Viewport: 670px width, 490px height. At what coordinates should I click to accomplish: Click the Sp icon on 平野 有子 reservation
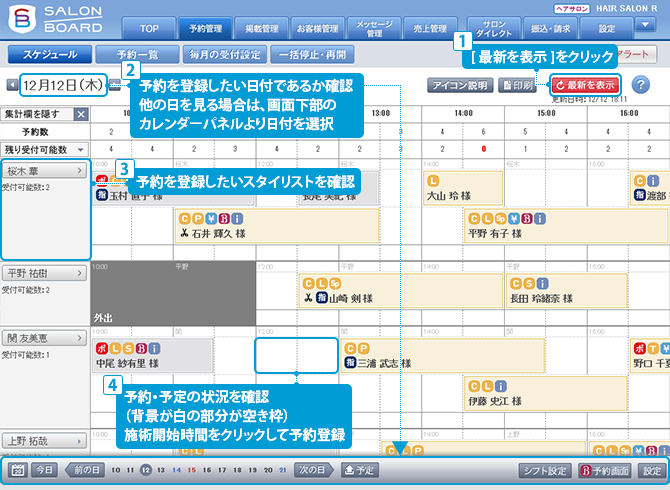pyautogui.click(x=500, y=219)
